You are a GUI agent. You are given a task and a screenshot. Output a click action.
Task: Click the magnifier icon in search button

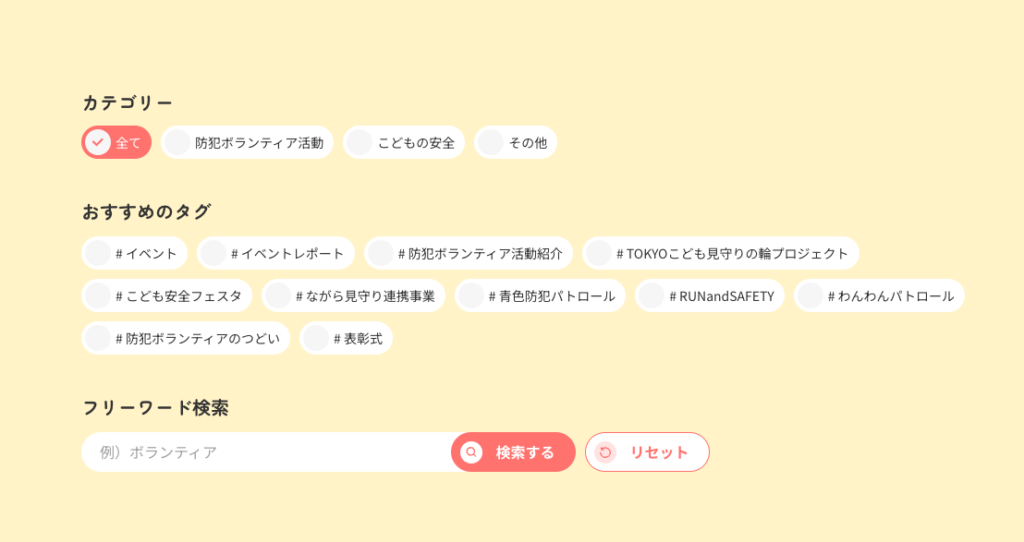(471, 452)
